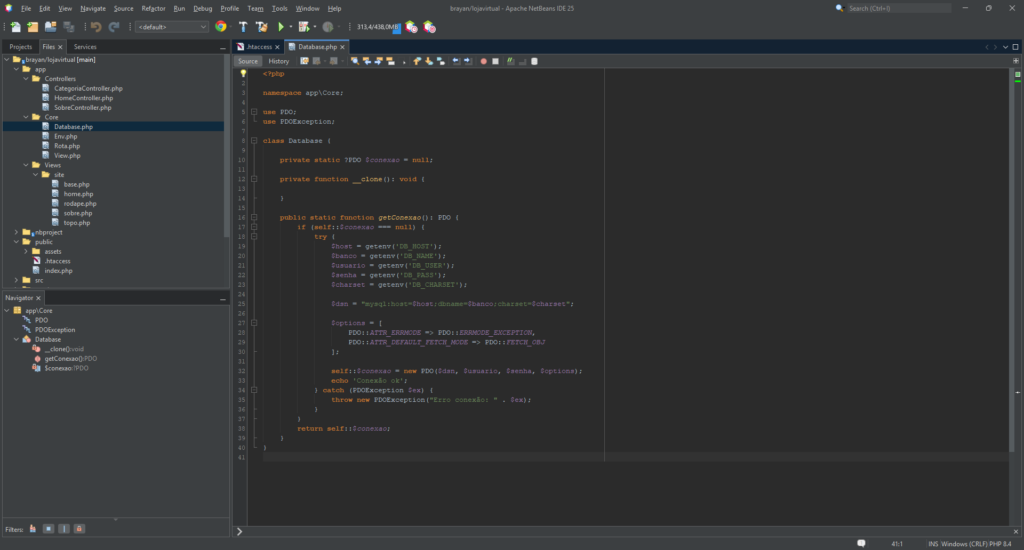Click the Debug Project icon
Image resolution: width=1024 pixels, height=550 pixels.
click(304, 27)
